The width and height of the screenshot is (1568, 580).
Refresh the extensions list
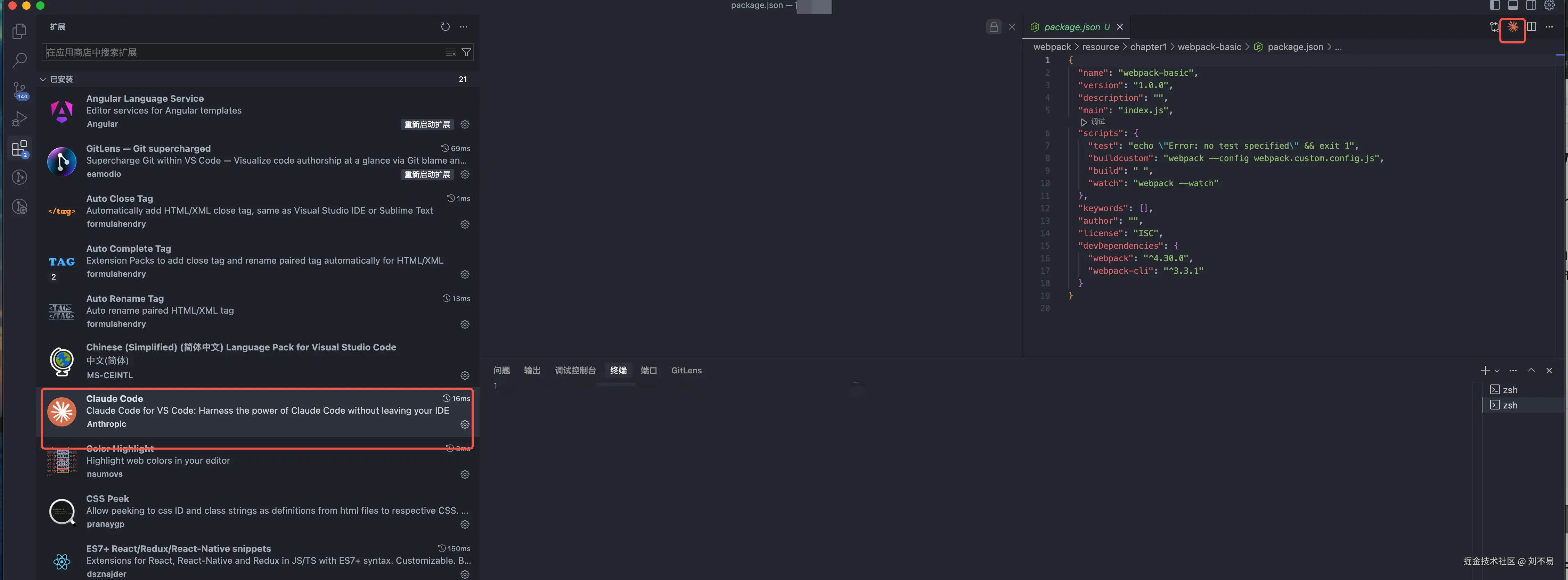(x=445, y=27)
